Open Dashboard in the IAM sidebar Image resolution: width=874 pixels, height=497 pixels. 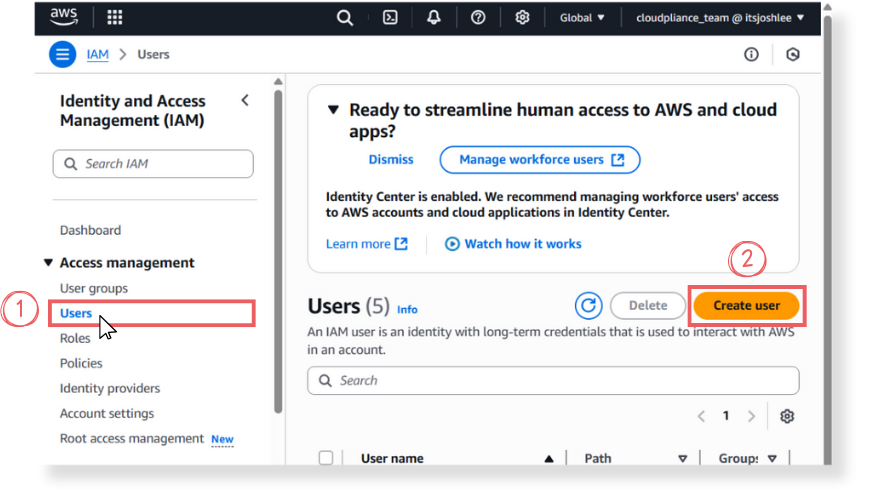click(x=90, y=230)
